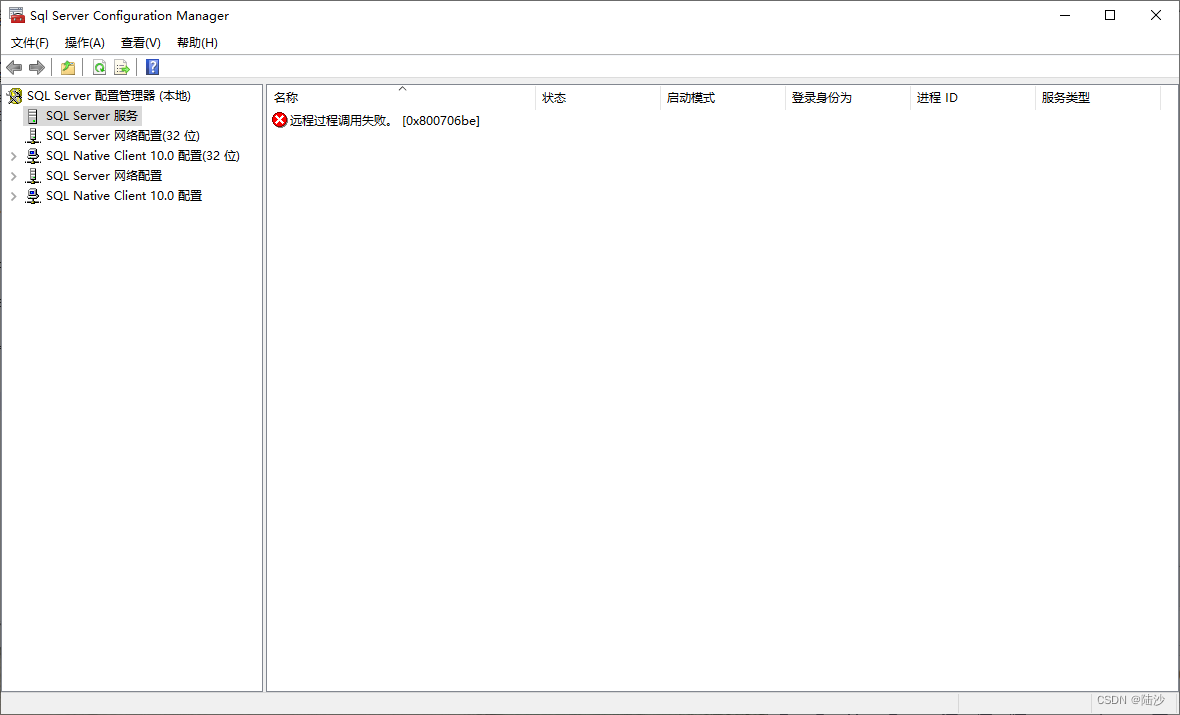The image size is (1180, 715).
Task: Click the SQL Server 配置管理器 root icon
Action: pos(15,96)
